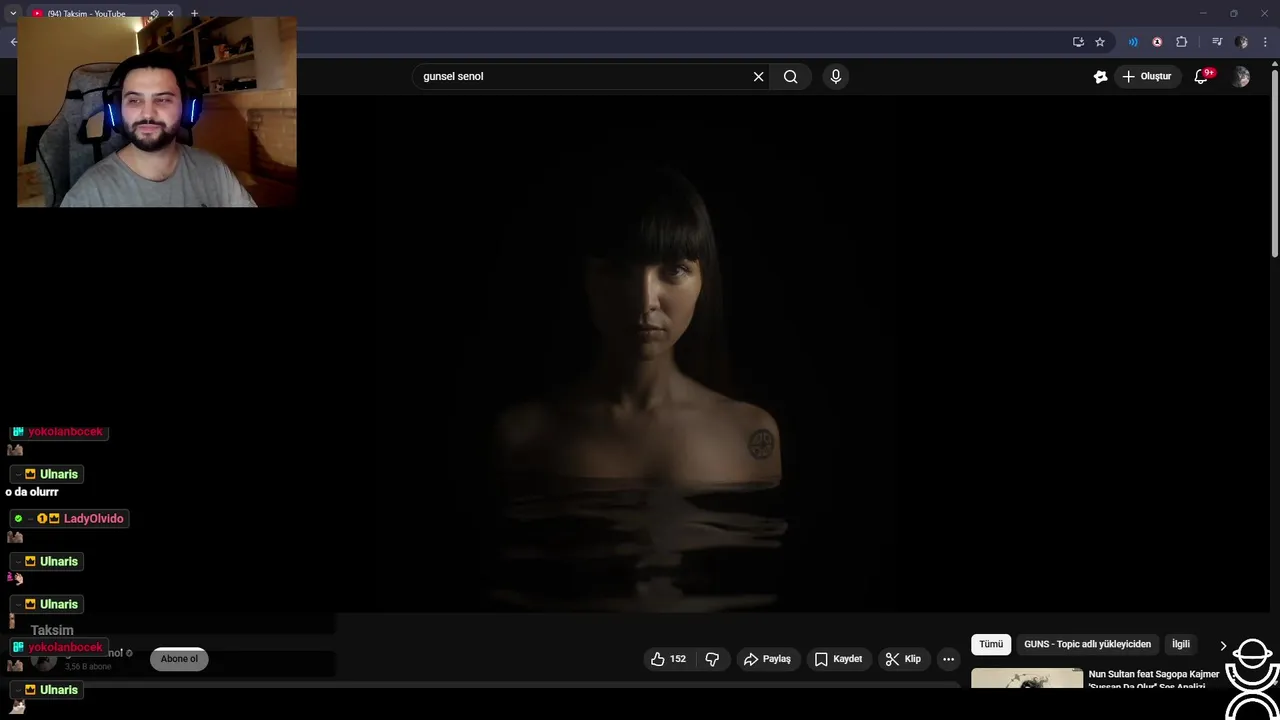
Task: Like the video with thumbs up 152
Action: [x=668, y=659]
